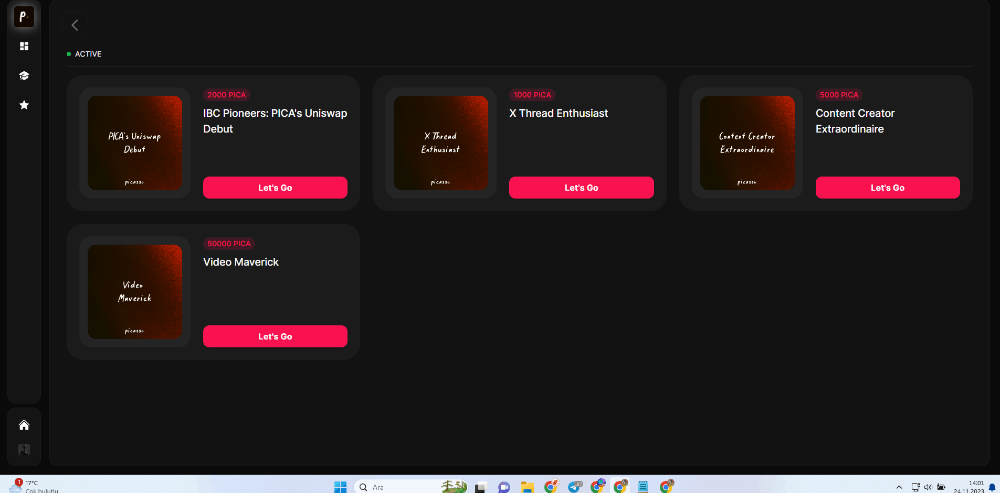Click the Windows taskbar search box
1000x493 pixels.
(x=395, y=487)
